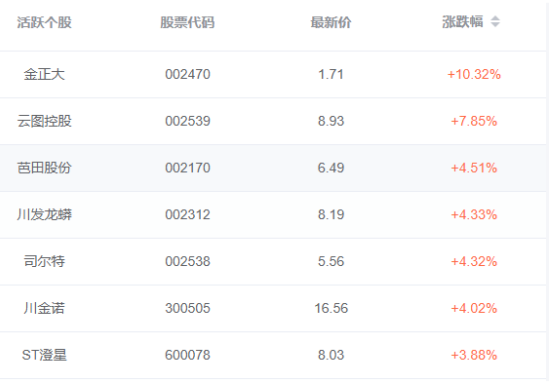This screenshot has height=388, width=550.
Task: Open stock 川金诺
Action: [x=44, y=308]
